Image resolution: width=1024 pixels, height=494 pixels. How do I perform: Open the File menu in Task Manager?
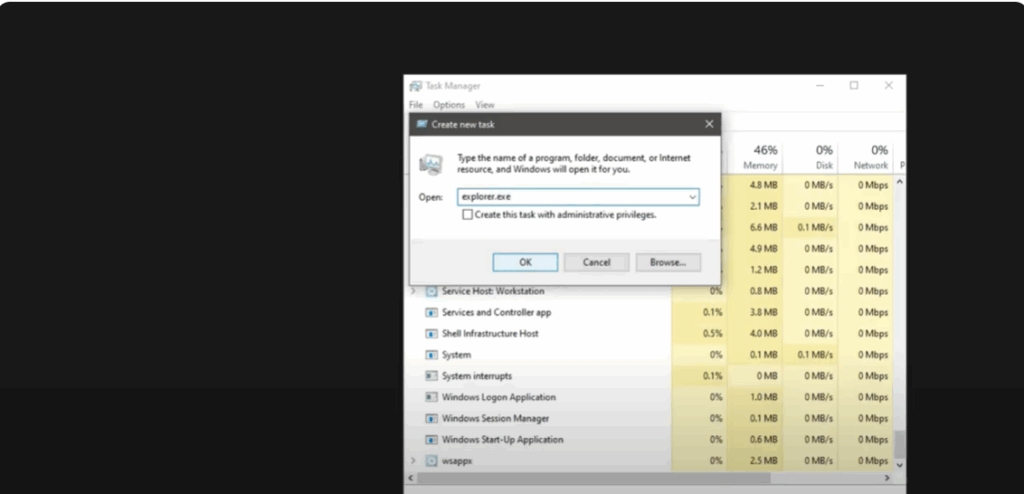click(x=416, y=105)
